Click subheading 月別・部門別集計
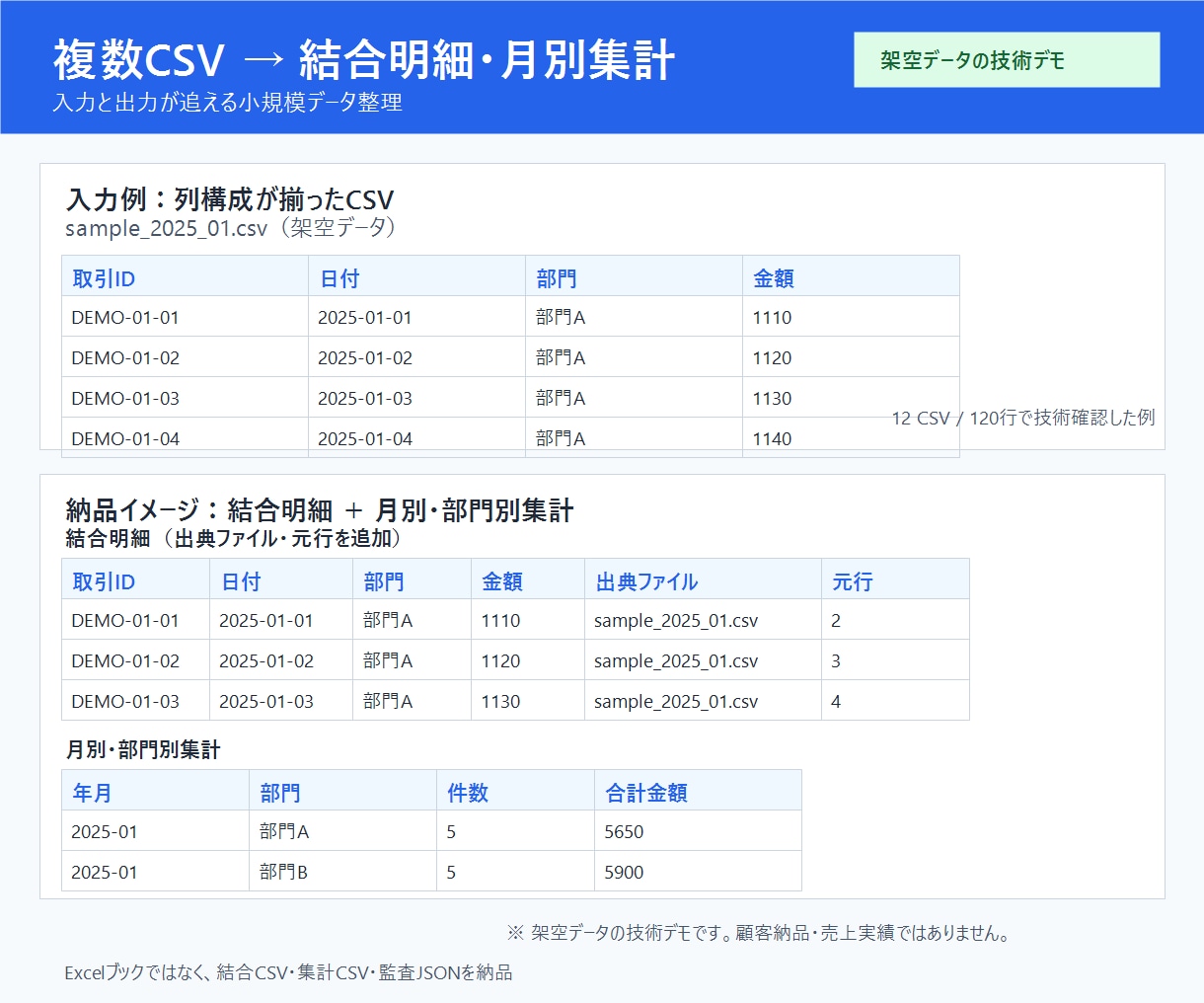 click(x=143, y=750)
